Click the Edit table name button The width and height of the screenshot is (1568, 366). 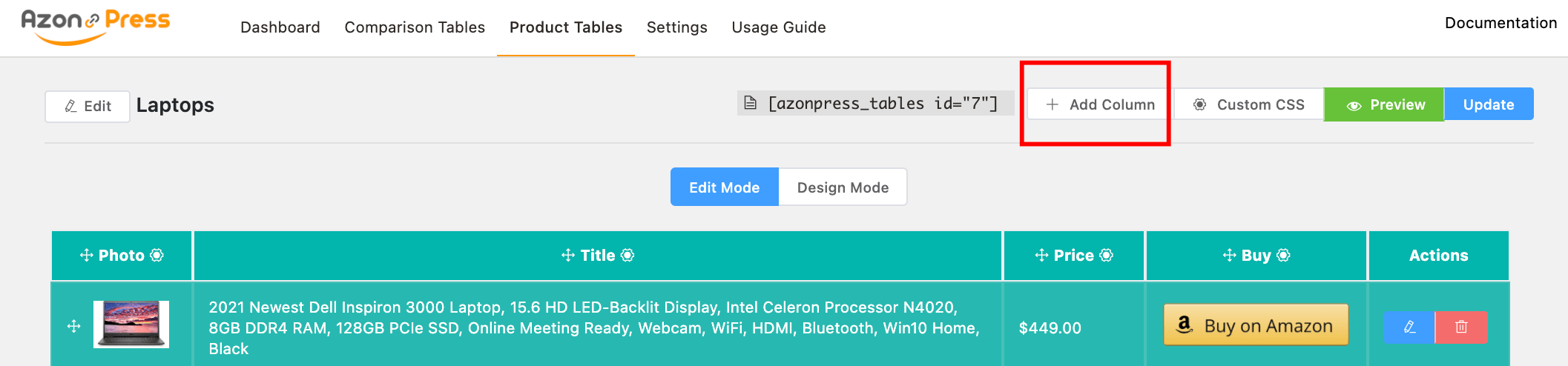tap(88, 106)
